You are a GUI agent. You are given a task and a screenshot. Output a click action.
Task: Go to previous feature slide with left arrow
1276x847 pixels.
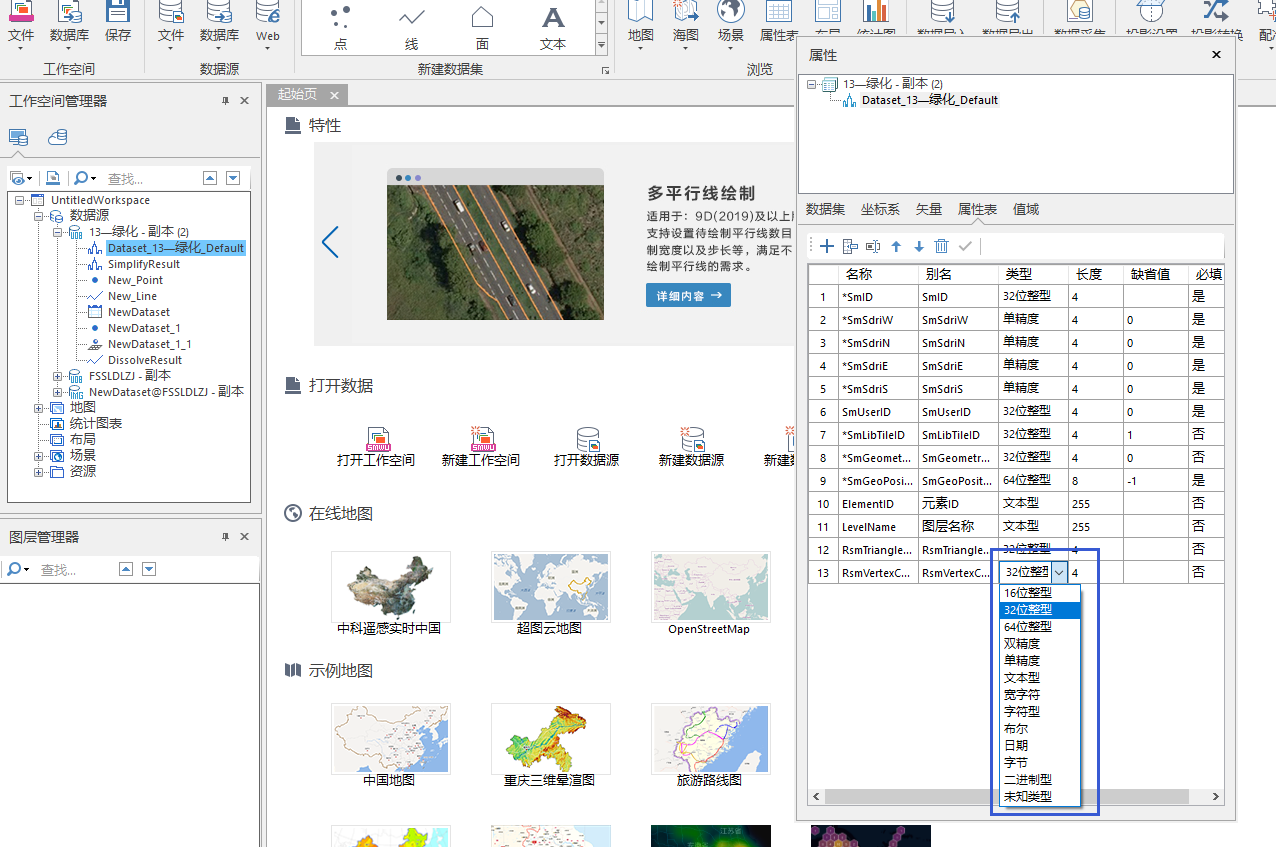(330, 242)
